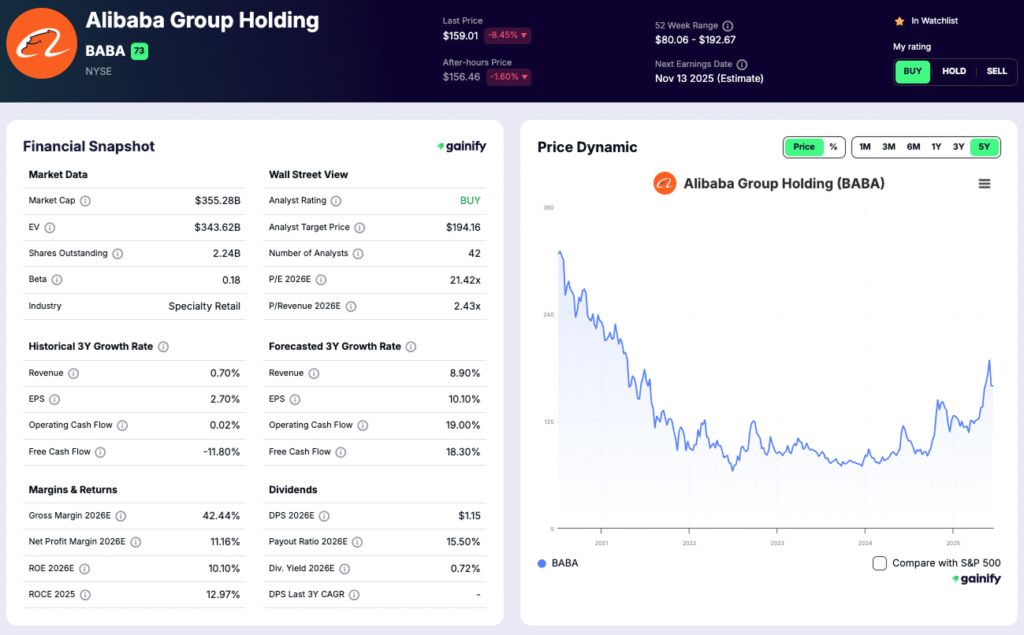Screen dimensions: 1024x635
Task: Click info icon next to Market Cap
Action: (85, 201)
